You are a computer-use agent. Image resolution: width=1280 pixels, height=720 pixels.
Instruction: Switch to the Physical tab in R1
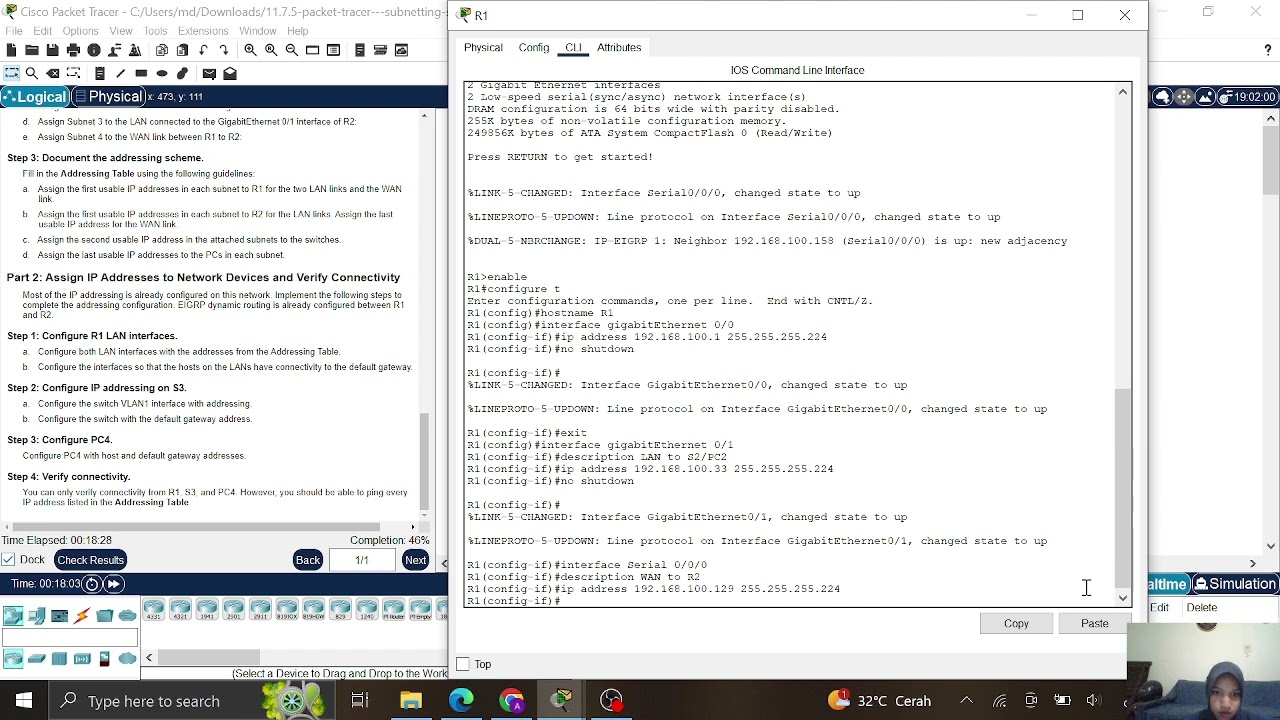point(483,47)
